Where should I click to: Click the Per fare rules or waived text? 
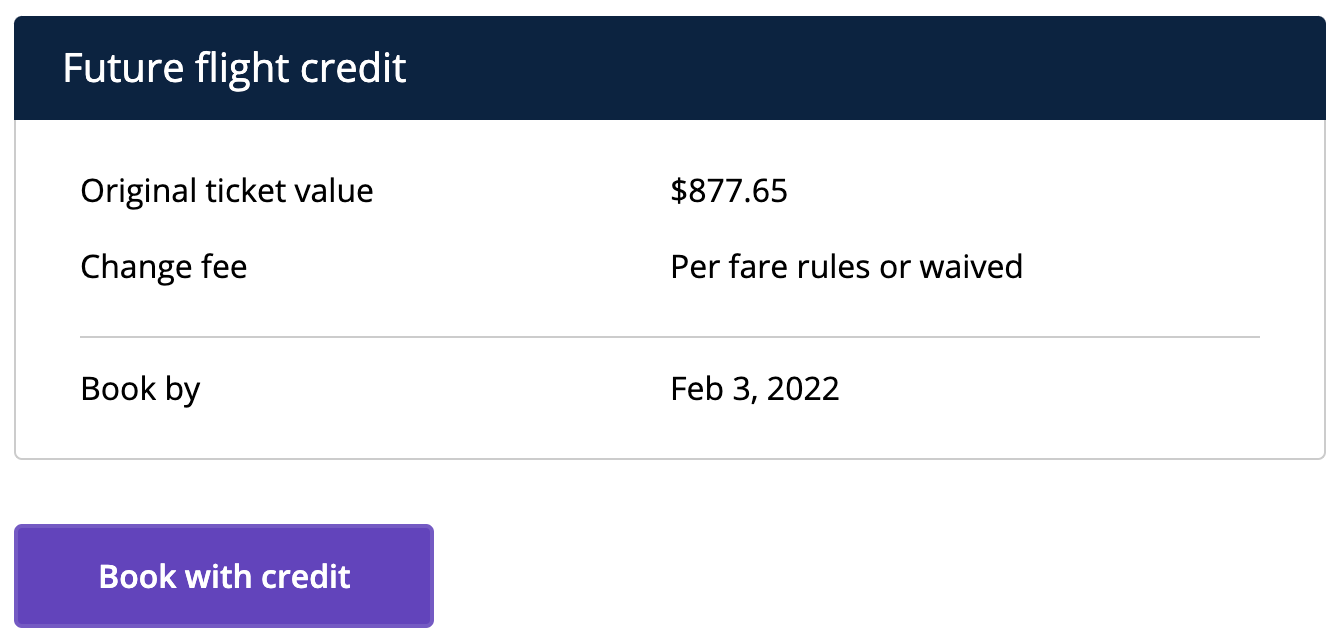[x=846, y=267]
